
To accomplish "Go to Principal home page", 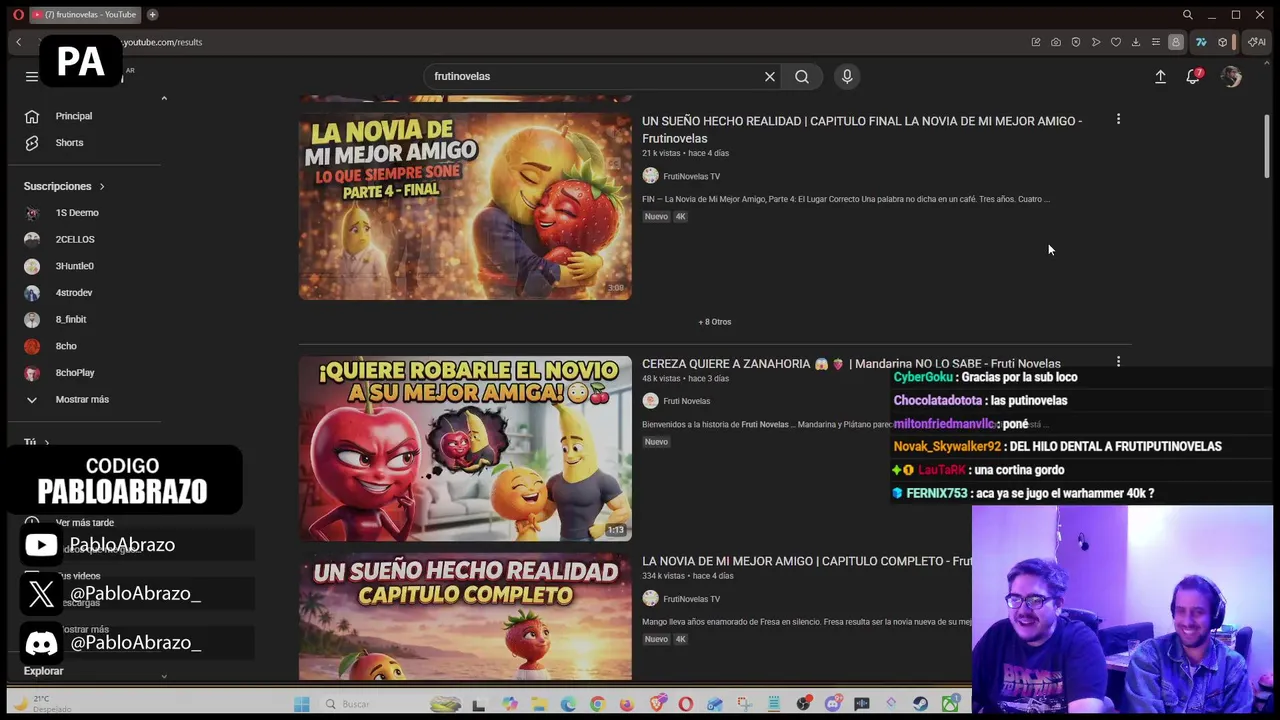I will 74,116.
